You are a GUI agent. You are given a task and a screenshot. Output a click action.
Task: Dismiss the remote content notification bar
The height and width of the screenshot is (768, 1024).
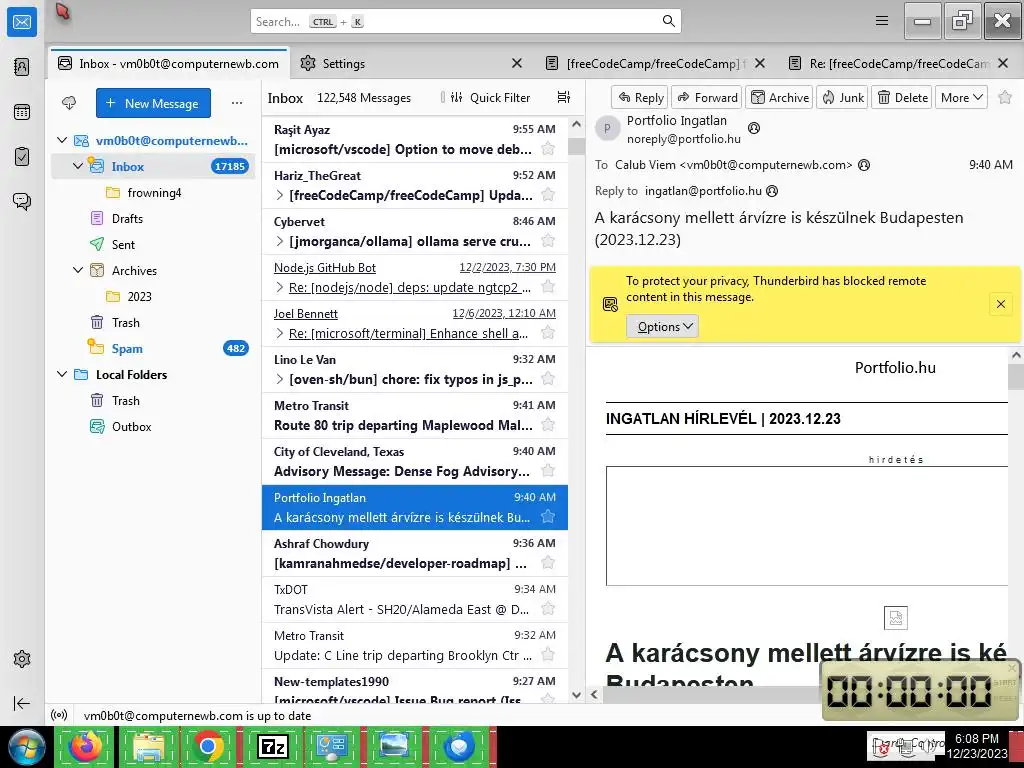click(1000, 304)
